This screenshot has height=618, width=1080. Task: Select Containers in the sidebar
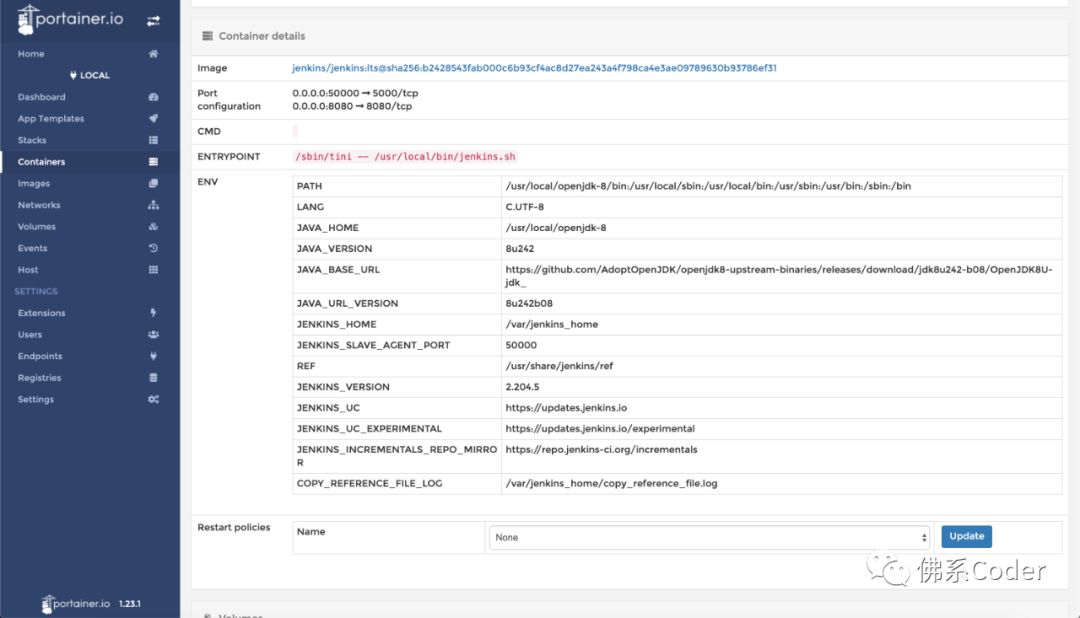point(41,162)
